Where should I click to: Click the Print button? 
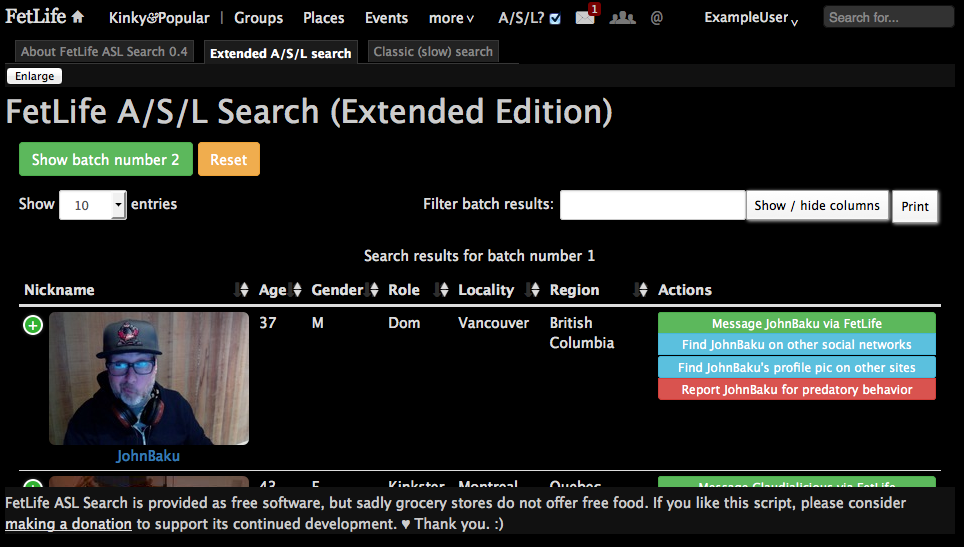pos(915,207)
